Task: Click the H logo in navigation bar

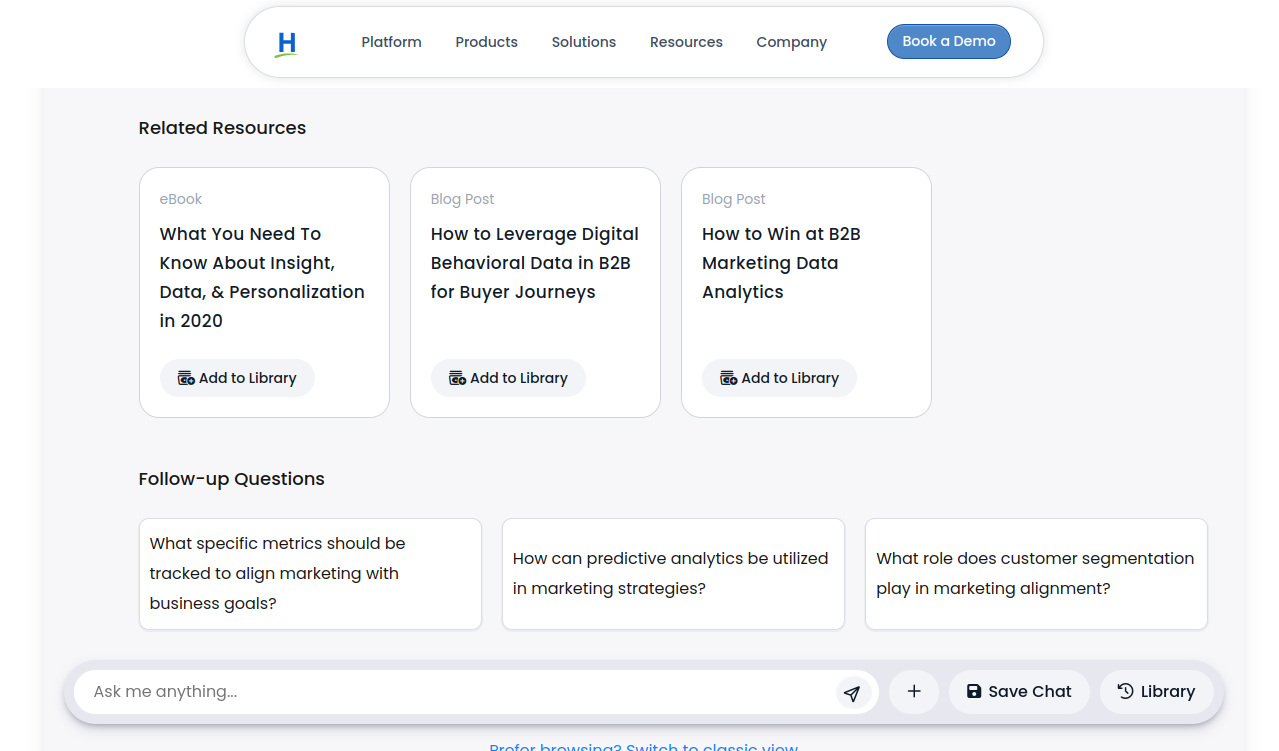Action: point(287,43)
